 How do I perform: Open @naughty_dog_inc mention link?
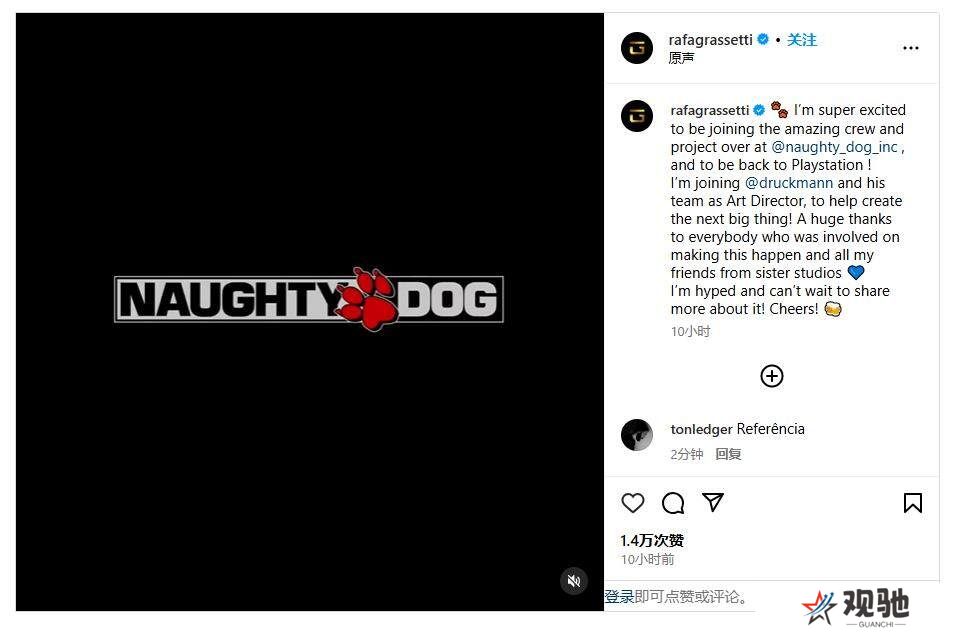pyautogui.click(x=834, y=147)
